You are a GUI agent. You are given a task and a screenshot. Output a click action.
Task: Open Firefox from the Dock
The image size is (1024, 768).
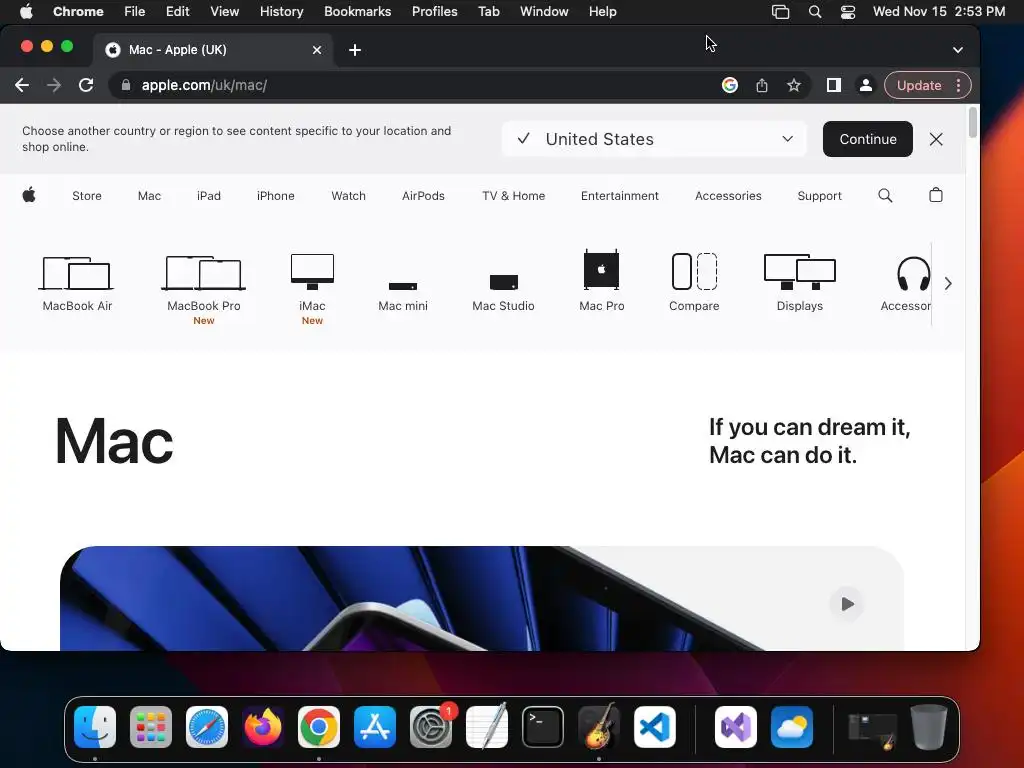pyautogui.click(x=263, y=727)
